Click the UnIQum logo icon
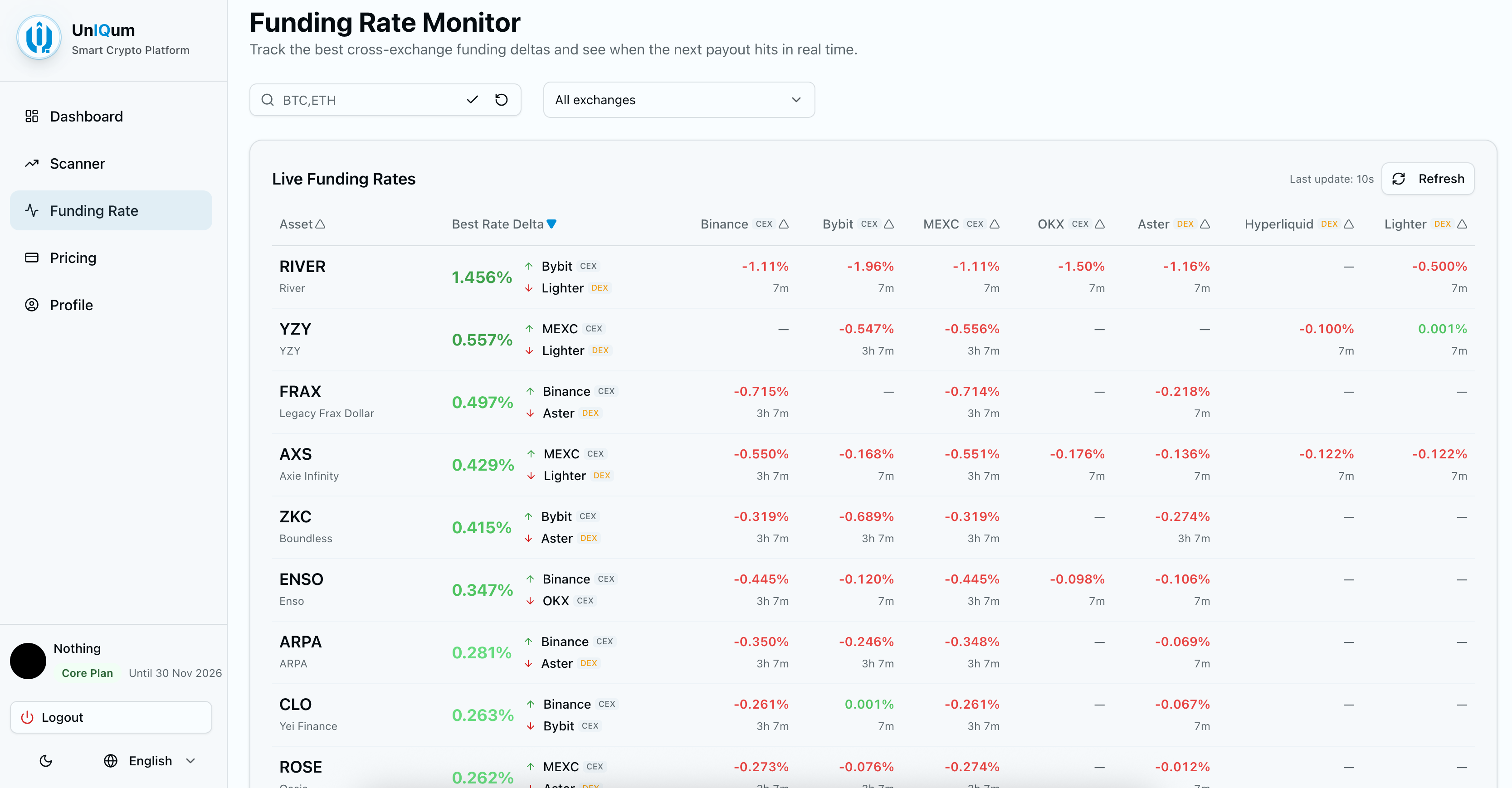1512x788 pixels. 39,38
